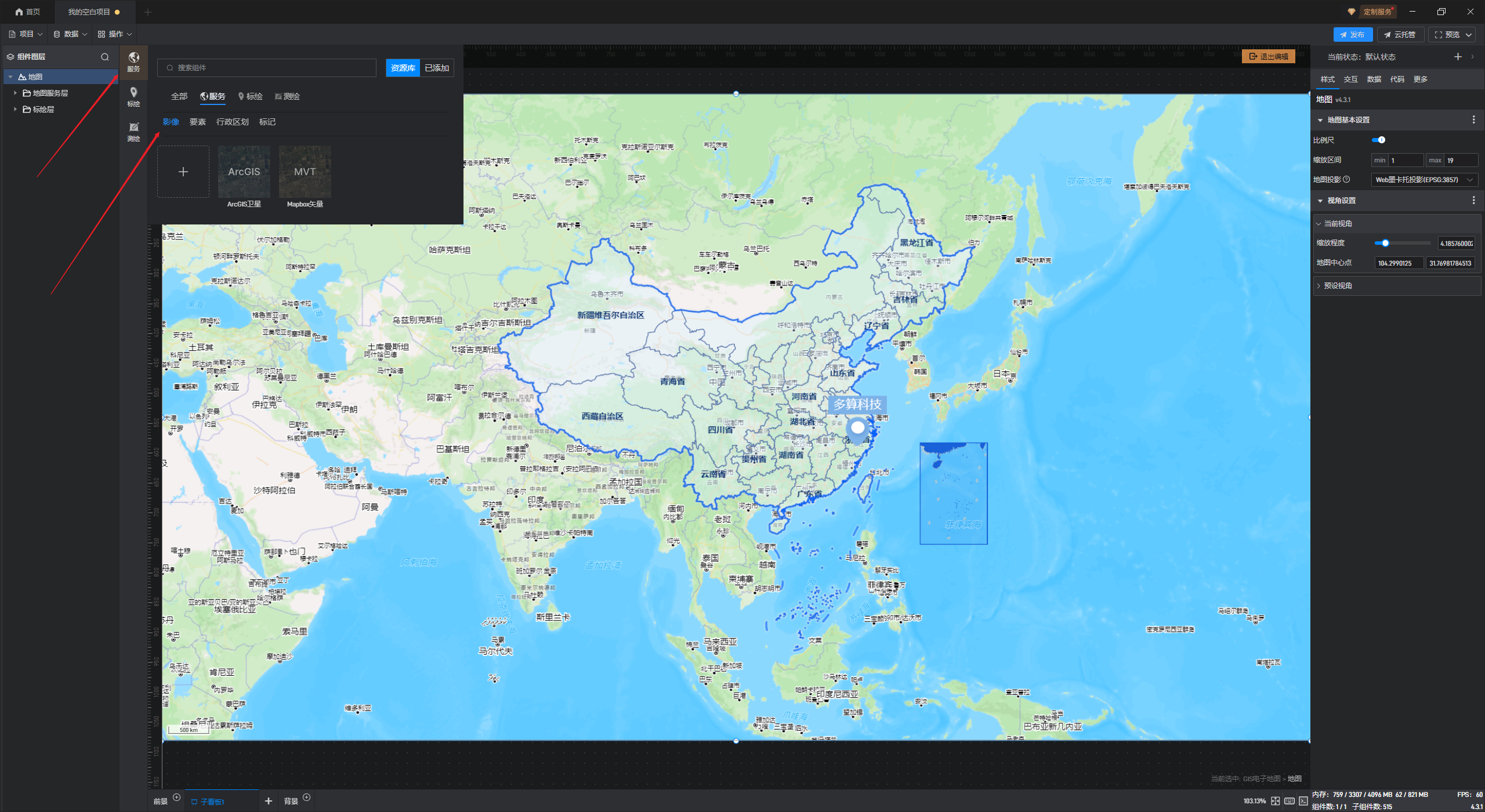This screenshot has height=812, width=1485.
Task: Open three-dot menu of 地图基本设置
Action: tap(1473, 119)
